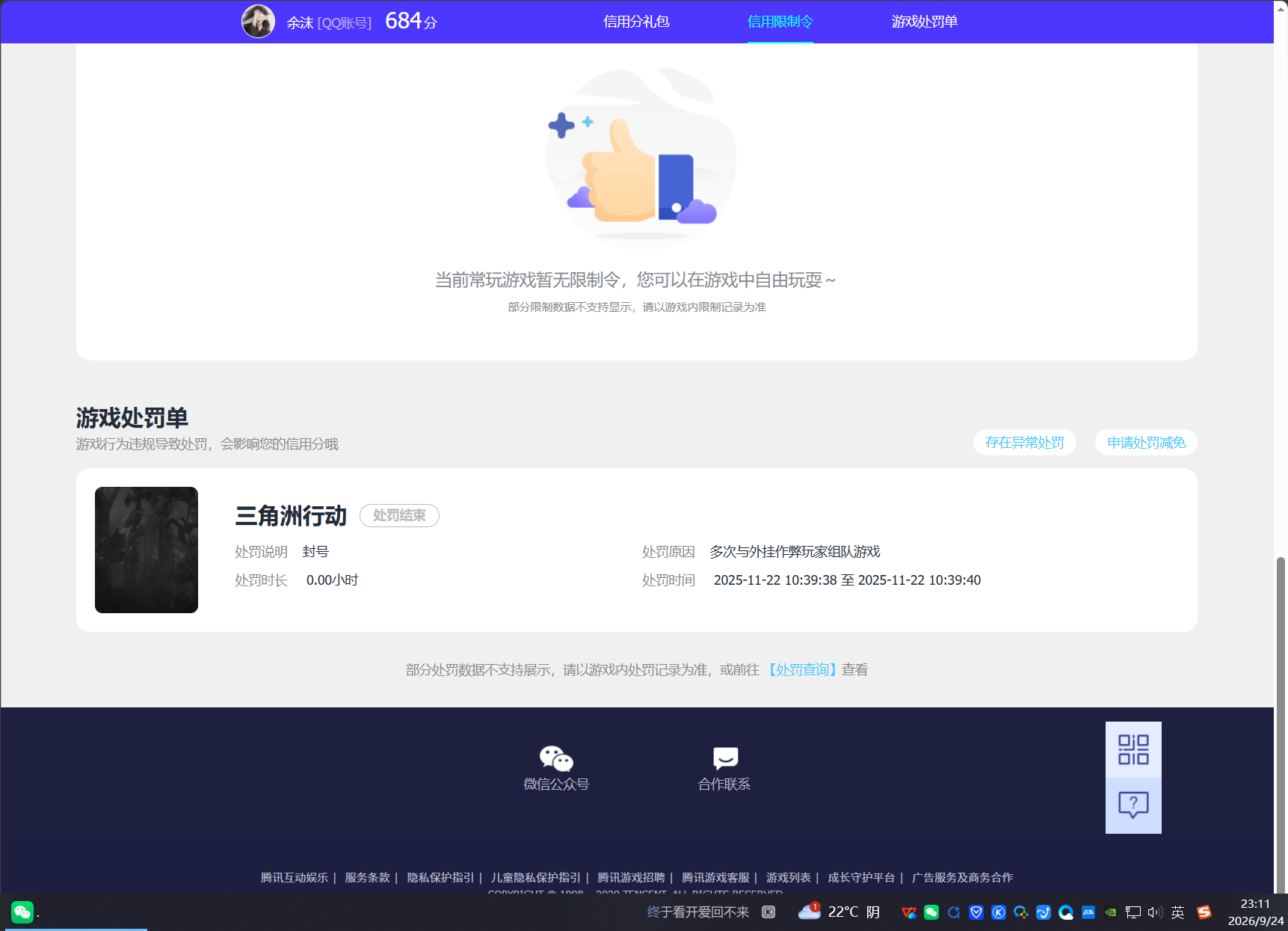This screenshot has height=931, width=1288.
Task: Open the weather widget showing 22°C
Action: point(838,912)
